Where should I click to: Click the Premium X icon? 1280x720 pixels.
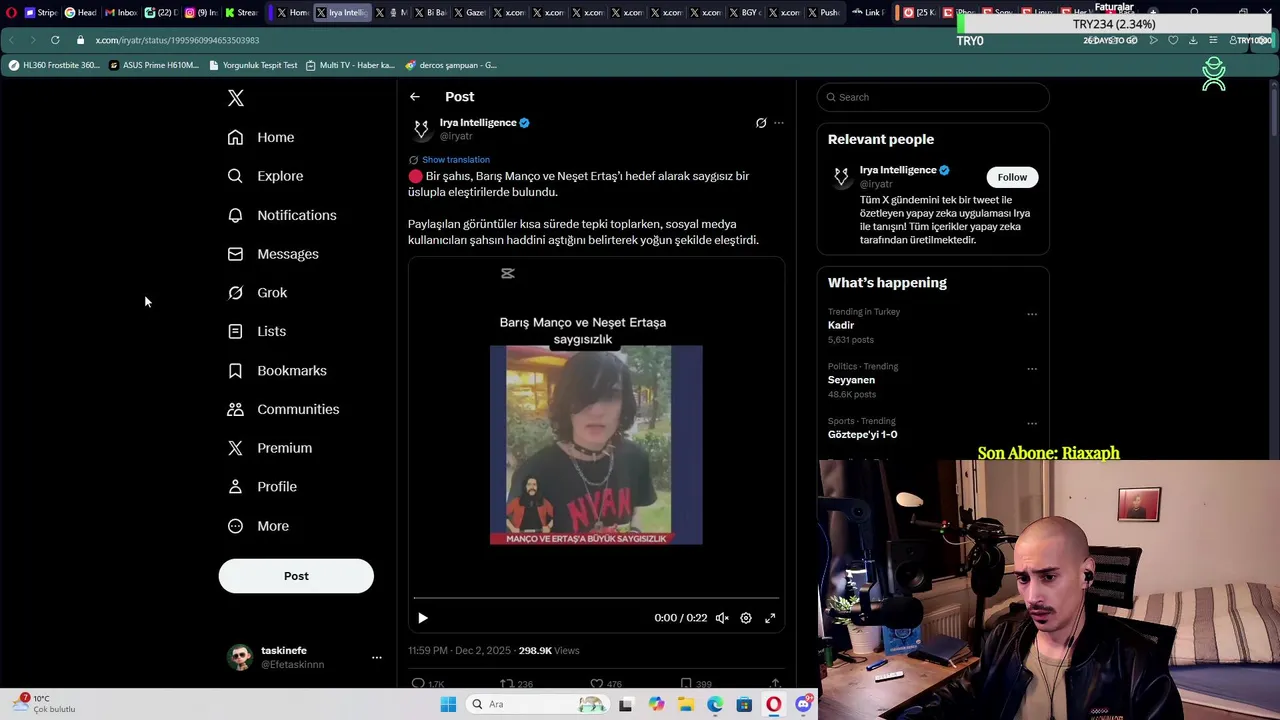coord(235,448)
